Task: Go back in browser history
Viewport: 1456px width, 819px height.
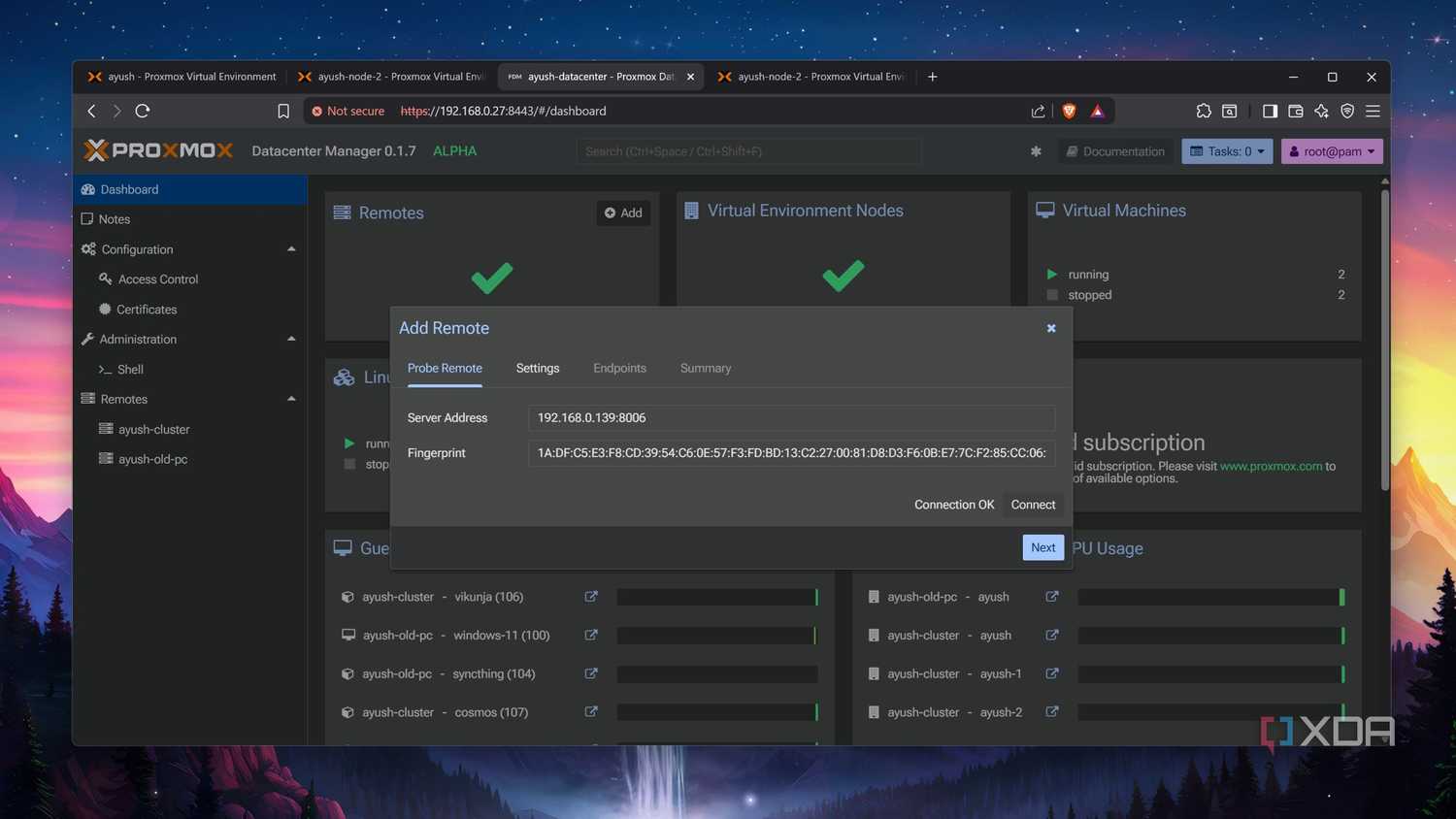Action: tap(92, 112)
